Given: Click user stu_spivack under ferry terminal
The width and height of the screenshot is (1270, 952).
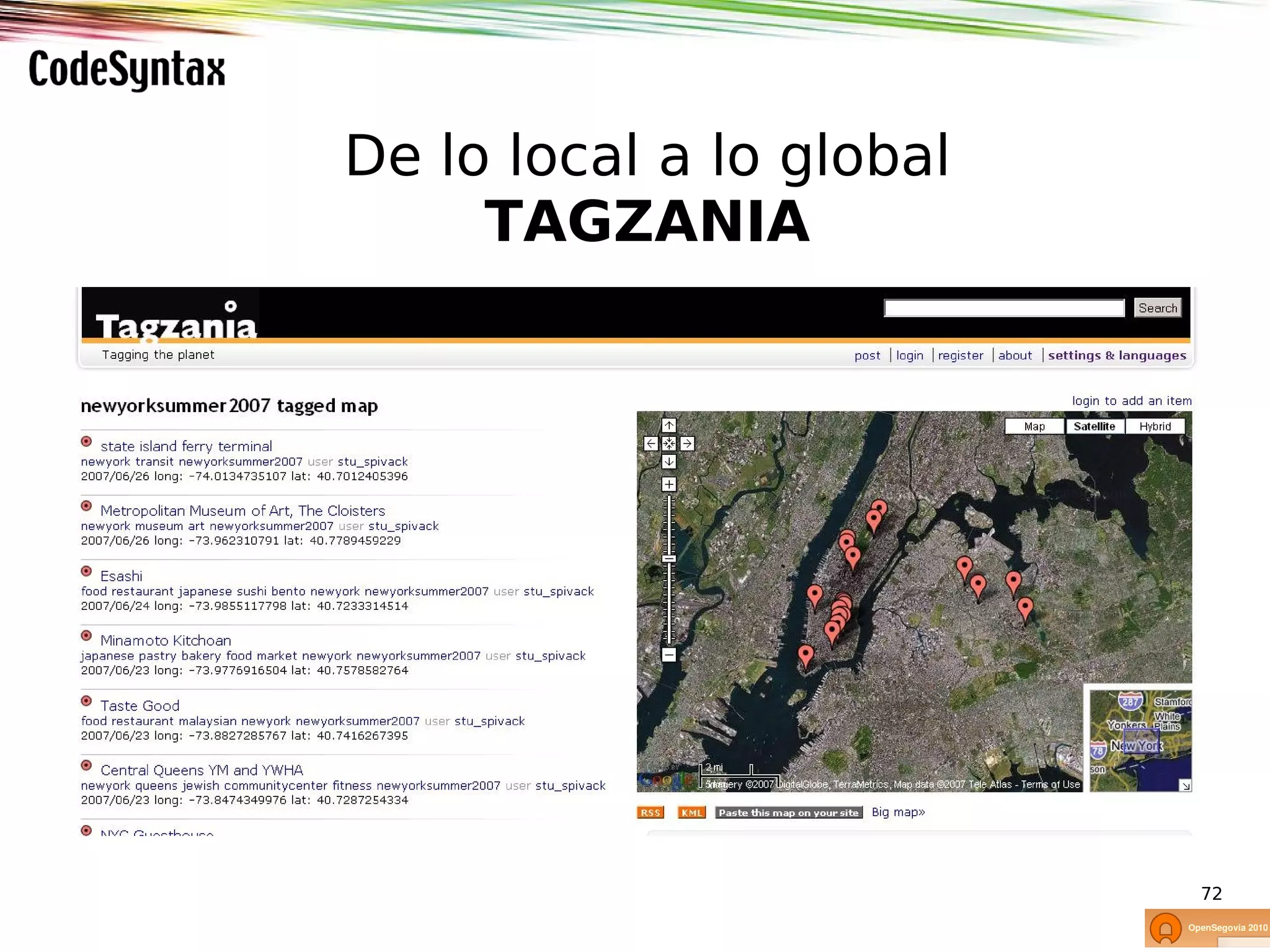Looking at the screenshot, I should point(373,462).
